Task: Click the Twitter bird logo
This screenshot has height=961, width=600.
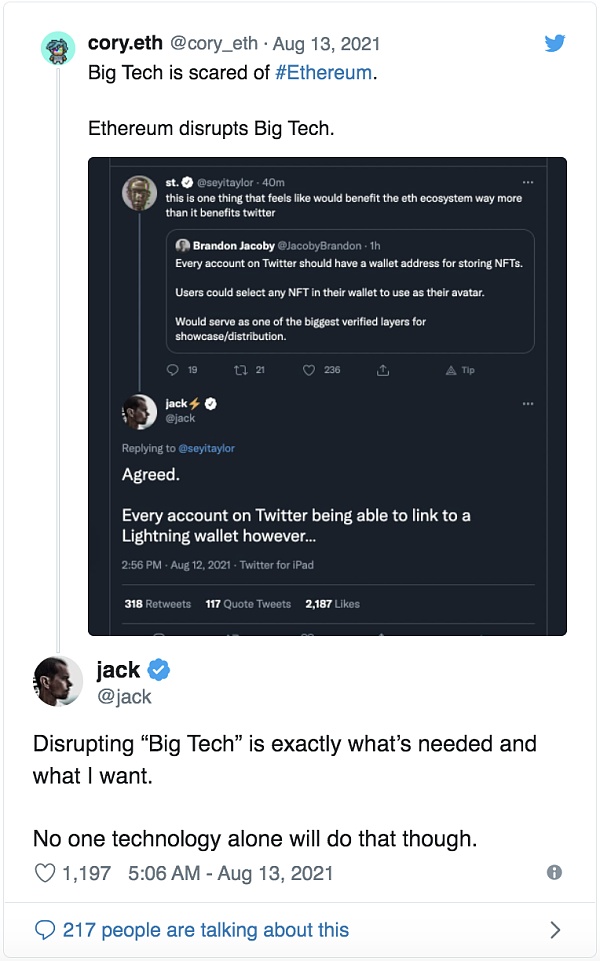Action: (555, 43)
